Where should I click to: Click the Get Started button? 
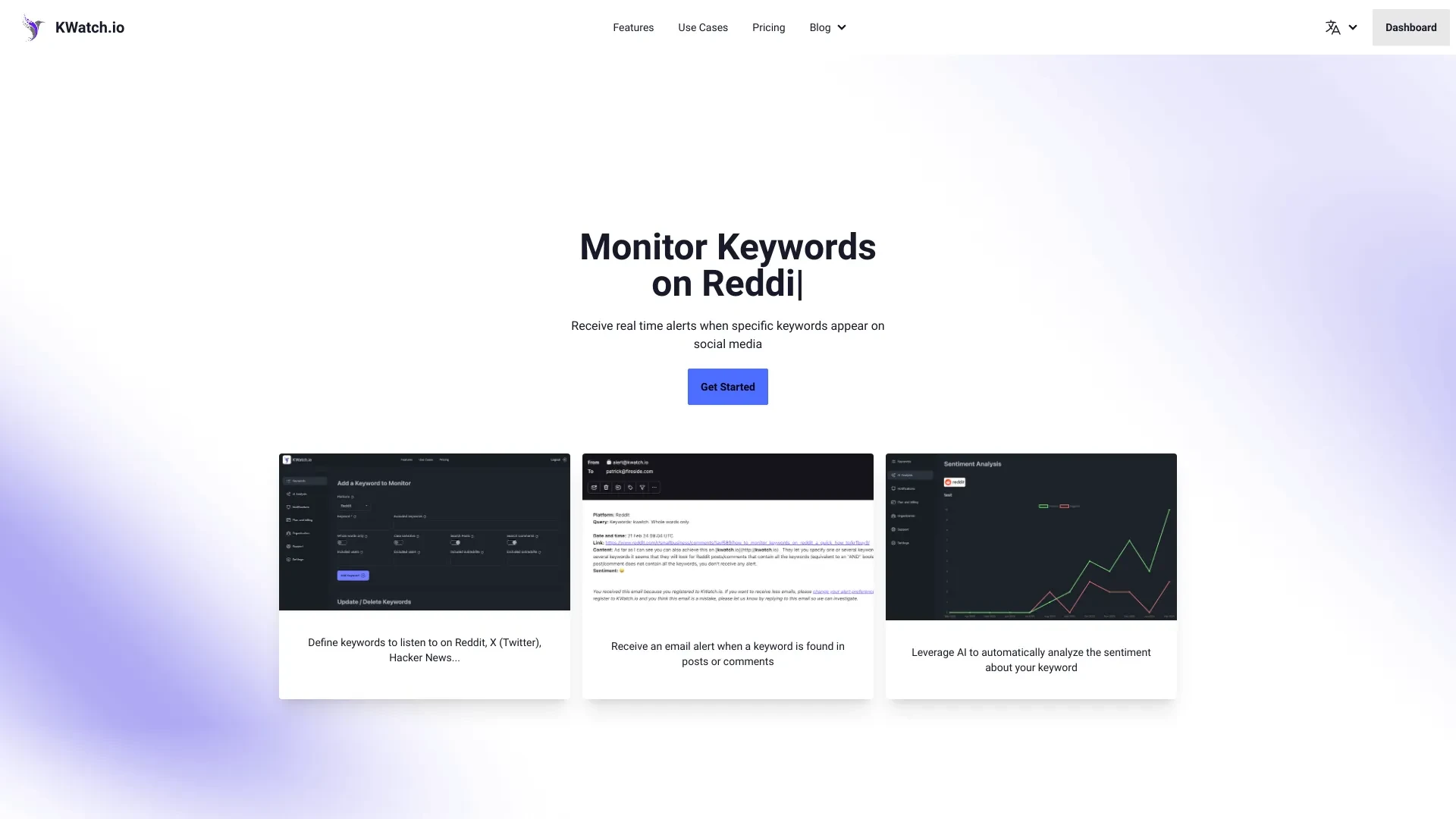(x=728, y=386)
